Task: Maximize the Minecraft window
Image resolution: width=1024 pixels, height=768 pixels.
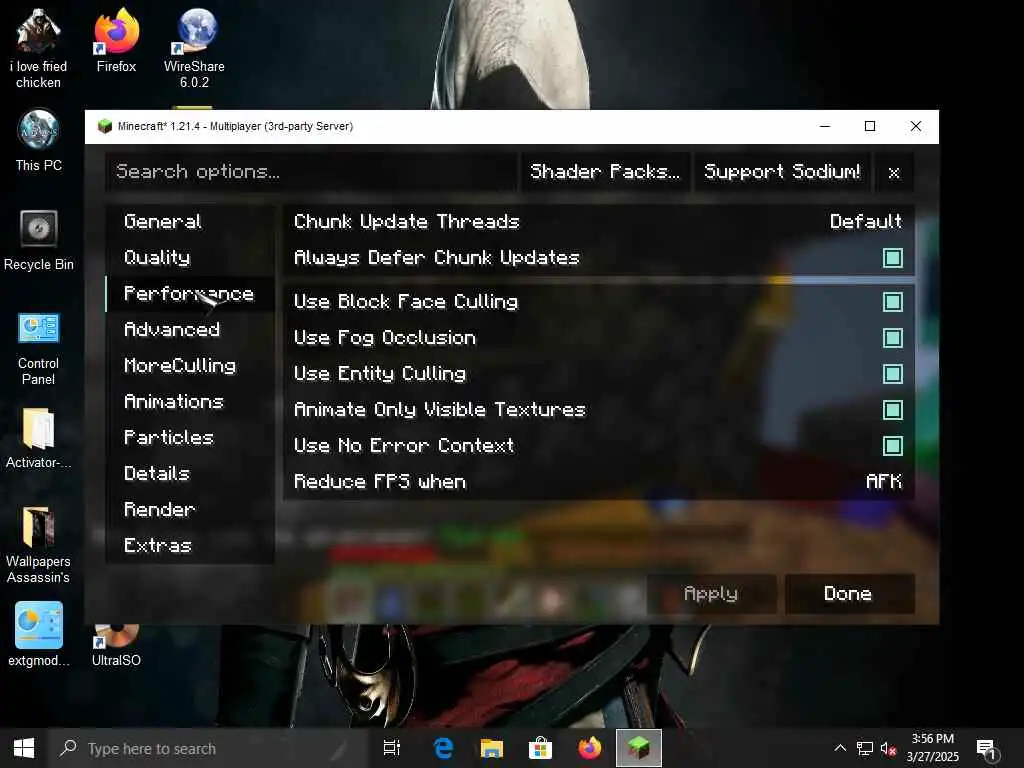Action: (x=870, y=126)
